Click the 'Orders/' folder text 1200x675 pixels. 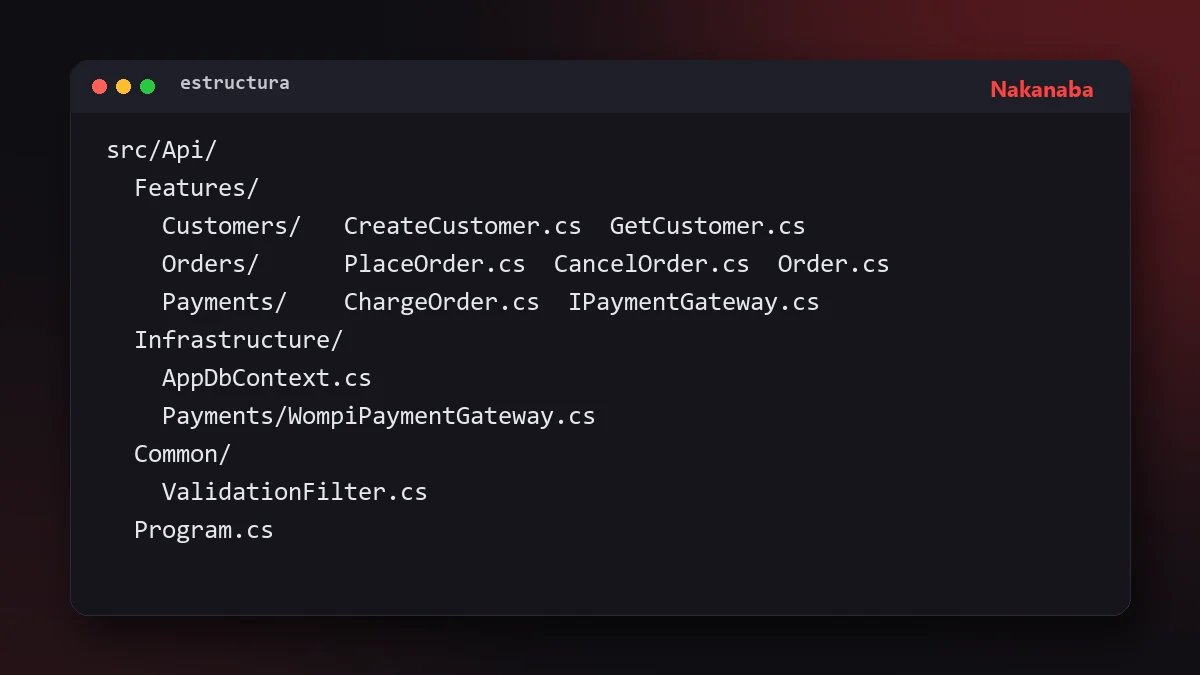[x=211, y=264]
